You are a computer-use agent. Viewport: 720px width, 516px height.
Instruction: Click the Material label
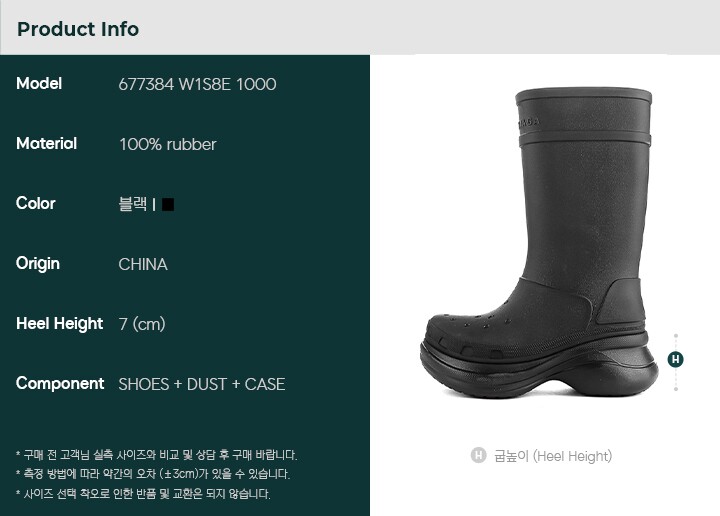click(46, 144)
